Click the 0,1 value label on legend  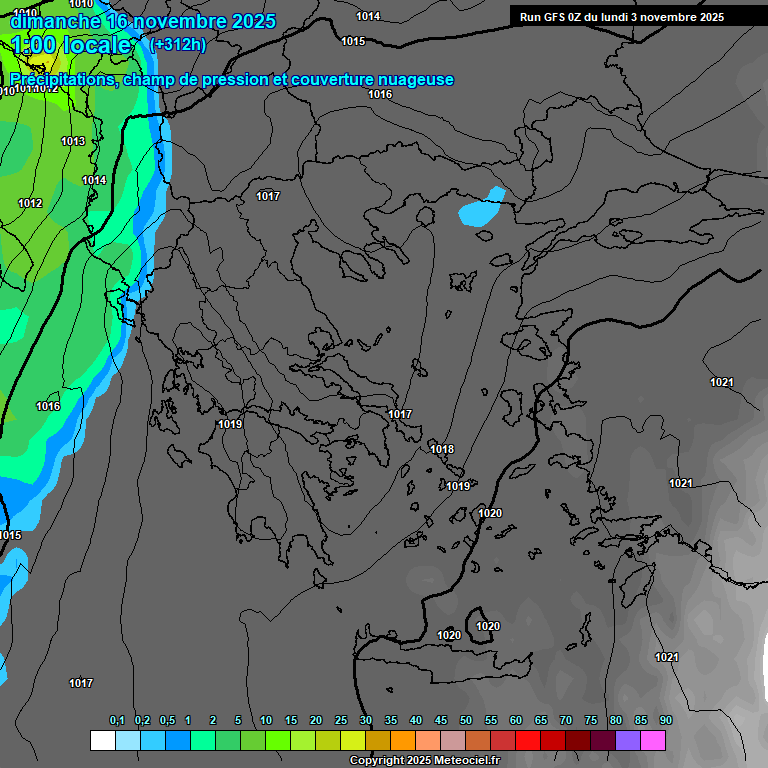117,720
